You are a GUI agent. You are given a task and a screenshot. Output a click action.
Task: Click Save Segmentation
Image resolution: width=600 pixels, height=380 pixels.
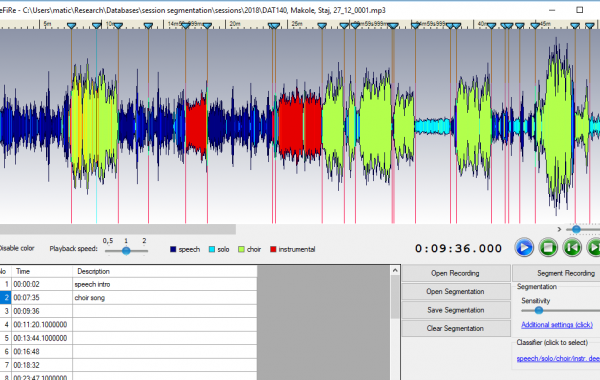point(455,310)
